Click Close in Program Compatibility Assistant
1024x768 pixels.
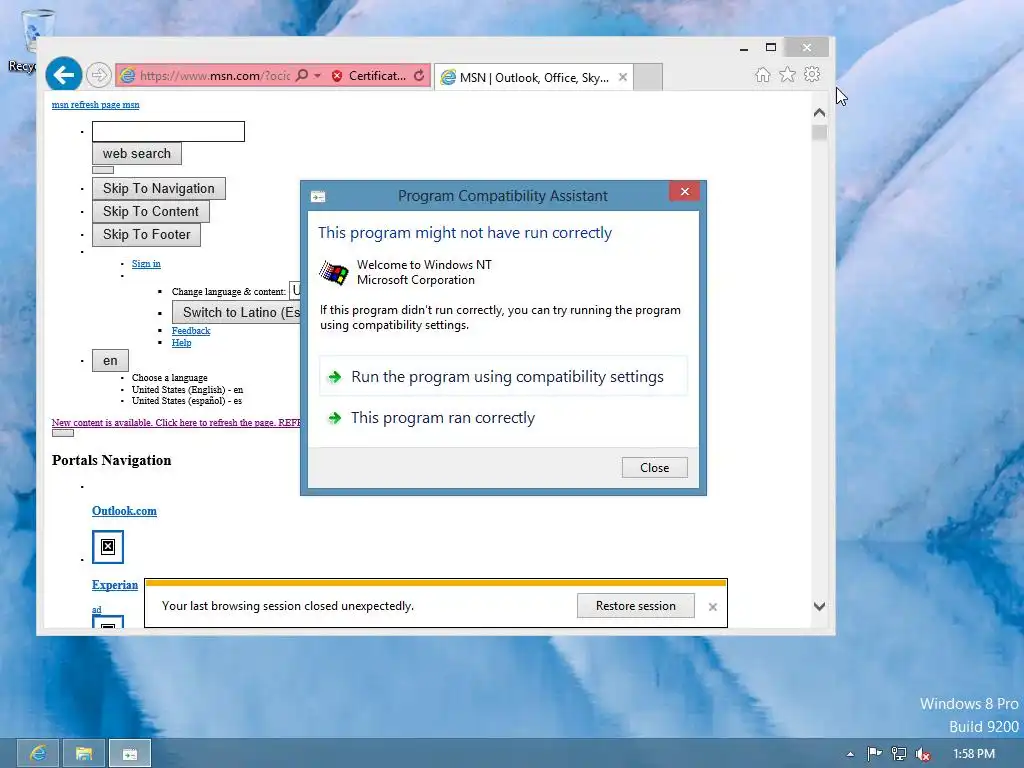pos(654,468)
